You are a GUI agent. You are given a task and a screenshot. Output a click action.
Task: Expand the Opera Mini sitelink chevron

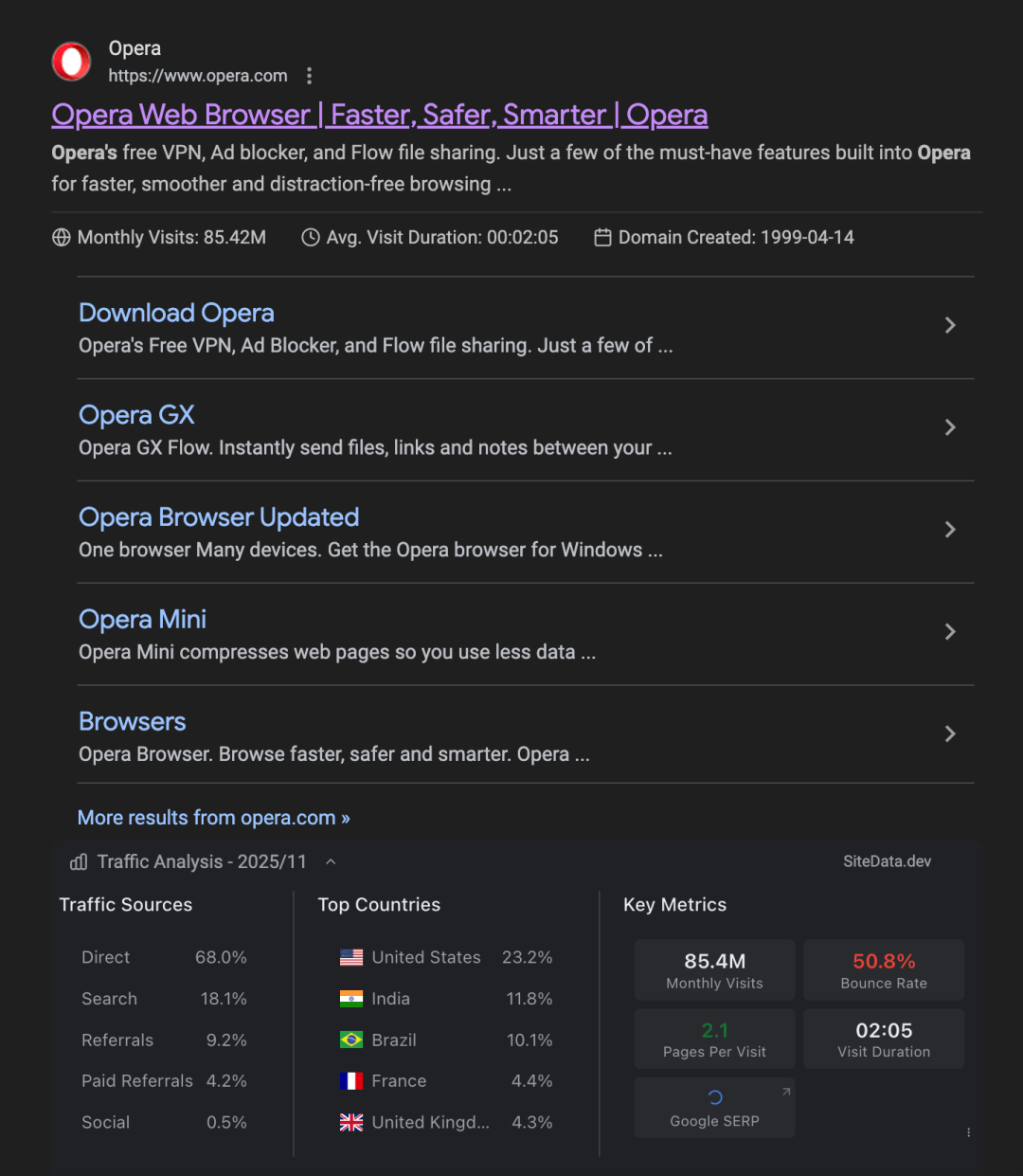click(950, 632)
